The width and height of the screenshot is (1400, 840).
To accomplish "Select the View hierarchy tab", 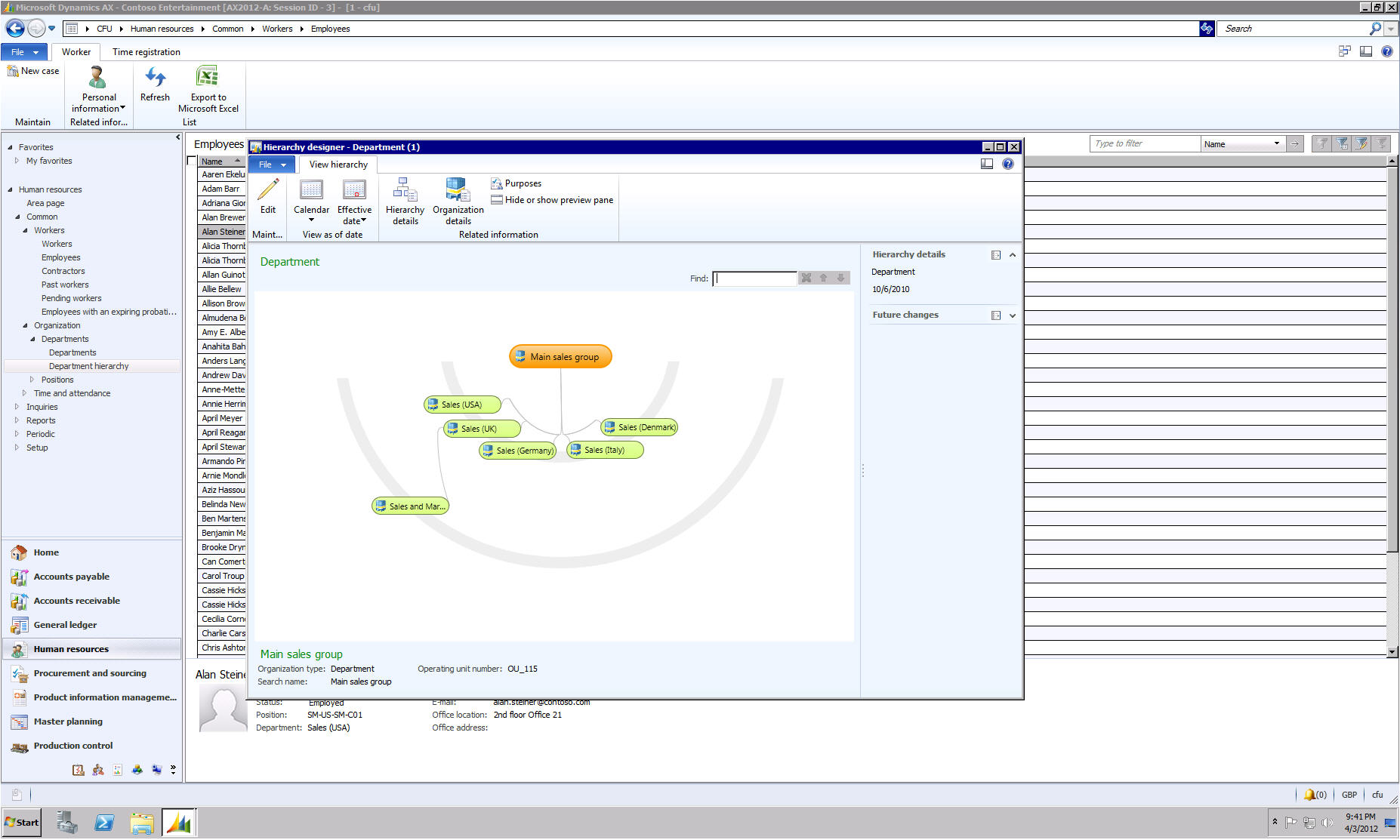I will tap(338, 165).
